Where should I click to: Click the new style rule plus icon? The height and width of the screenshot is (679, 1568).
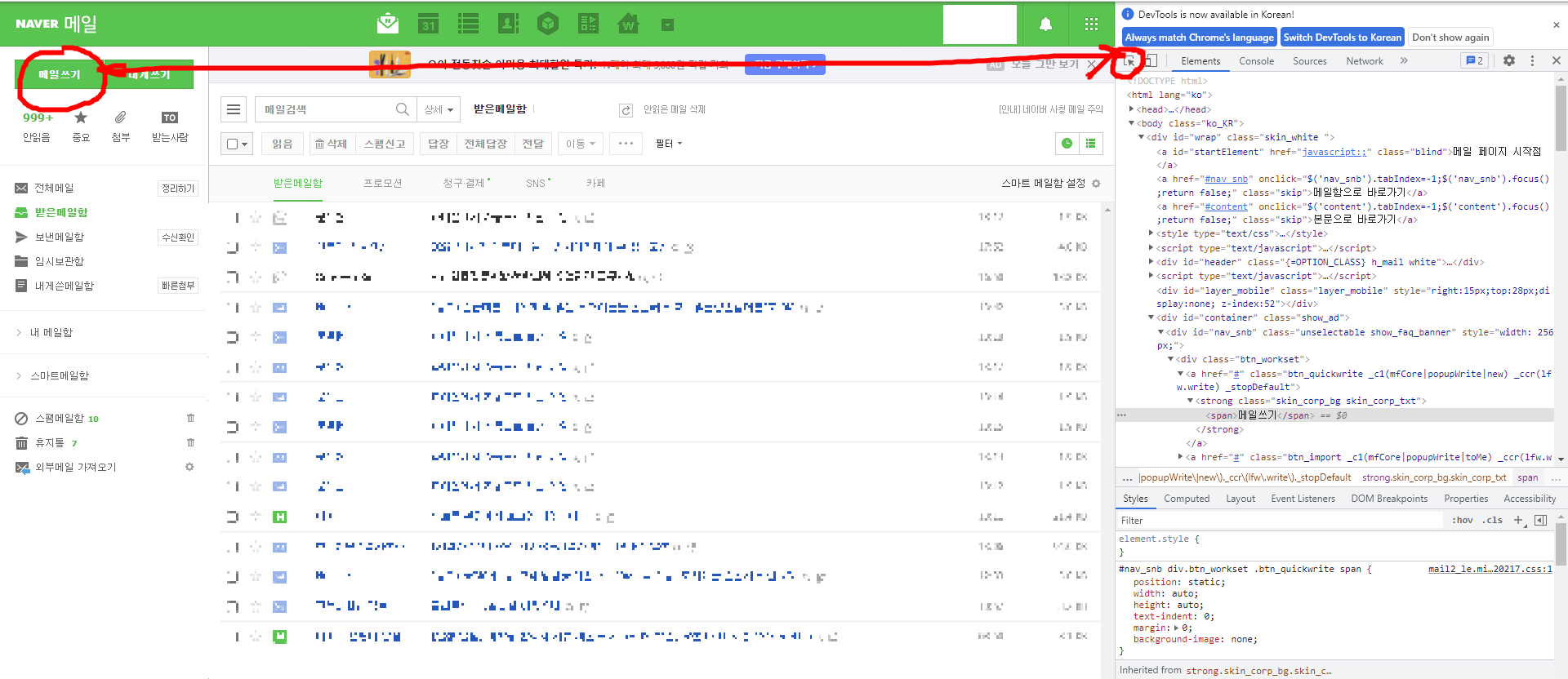pyautogui.click(x=1518, y=520)
